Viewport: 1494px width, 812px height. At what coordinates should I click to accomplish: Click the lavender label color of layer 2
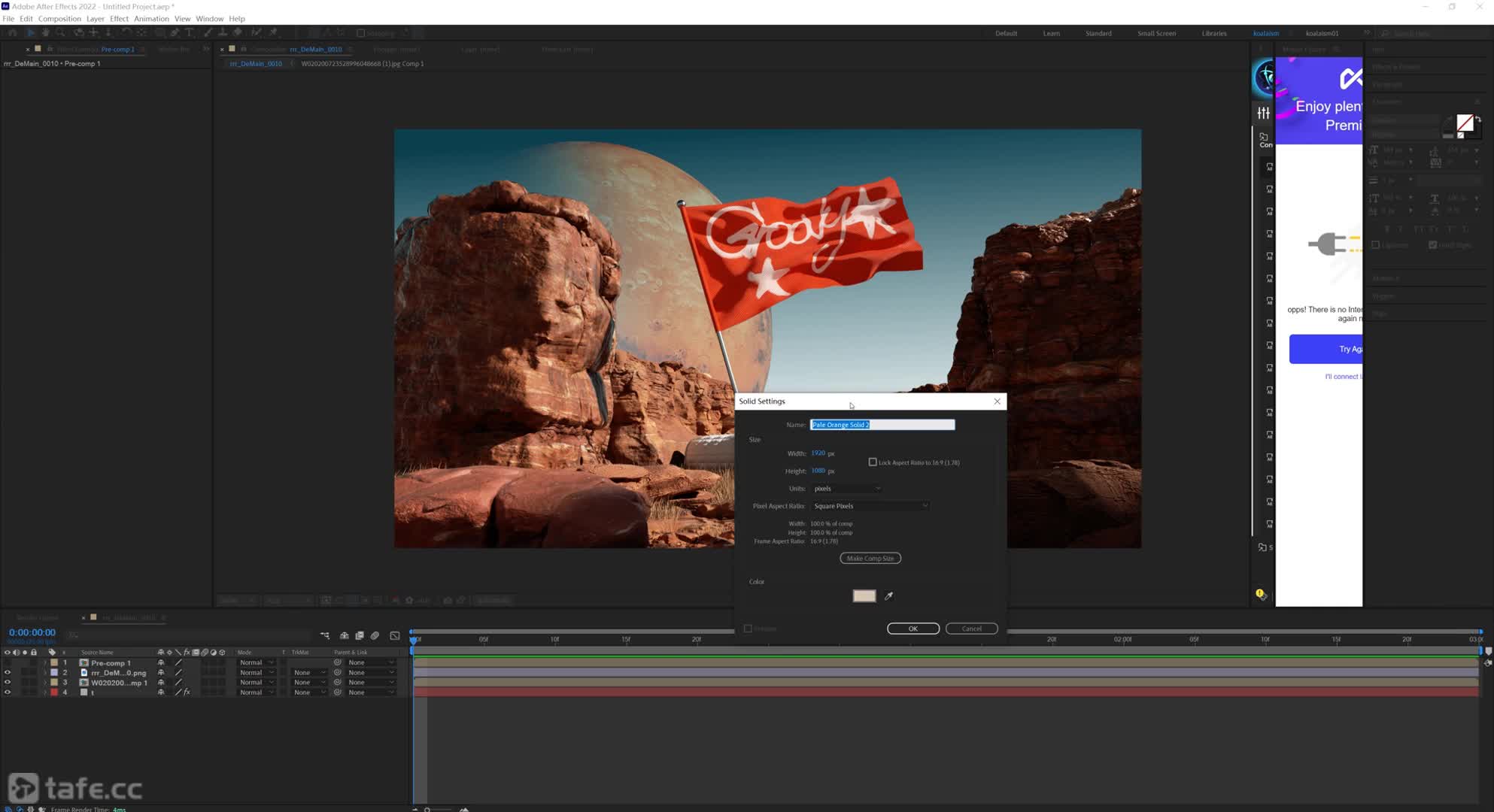pyautogui.click(x=54, y=673)
